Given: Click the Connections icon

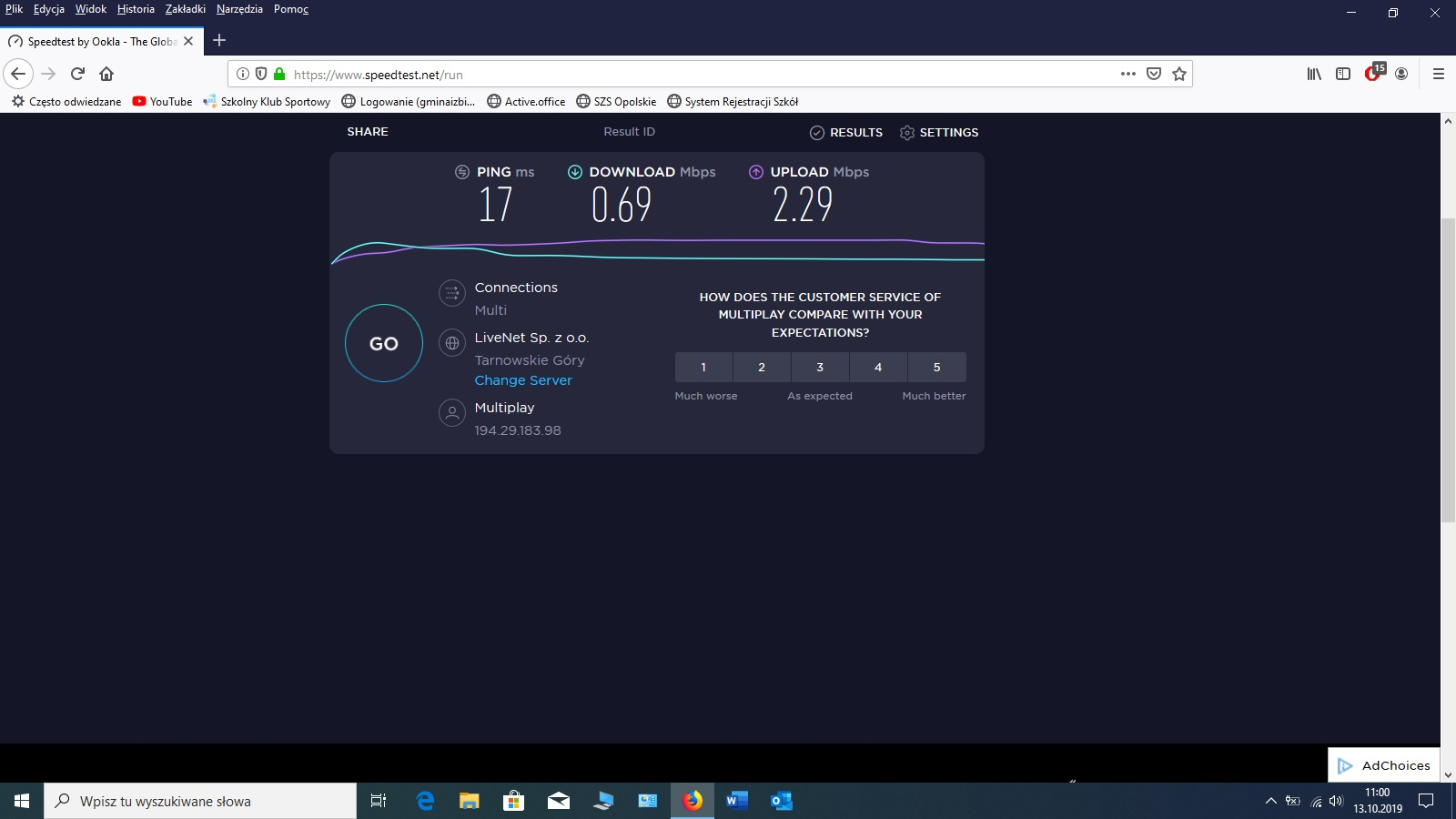Looking at the screenshot, I should [x=452, y=293].
